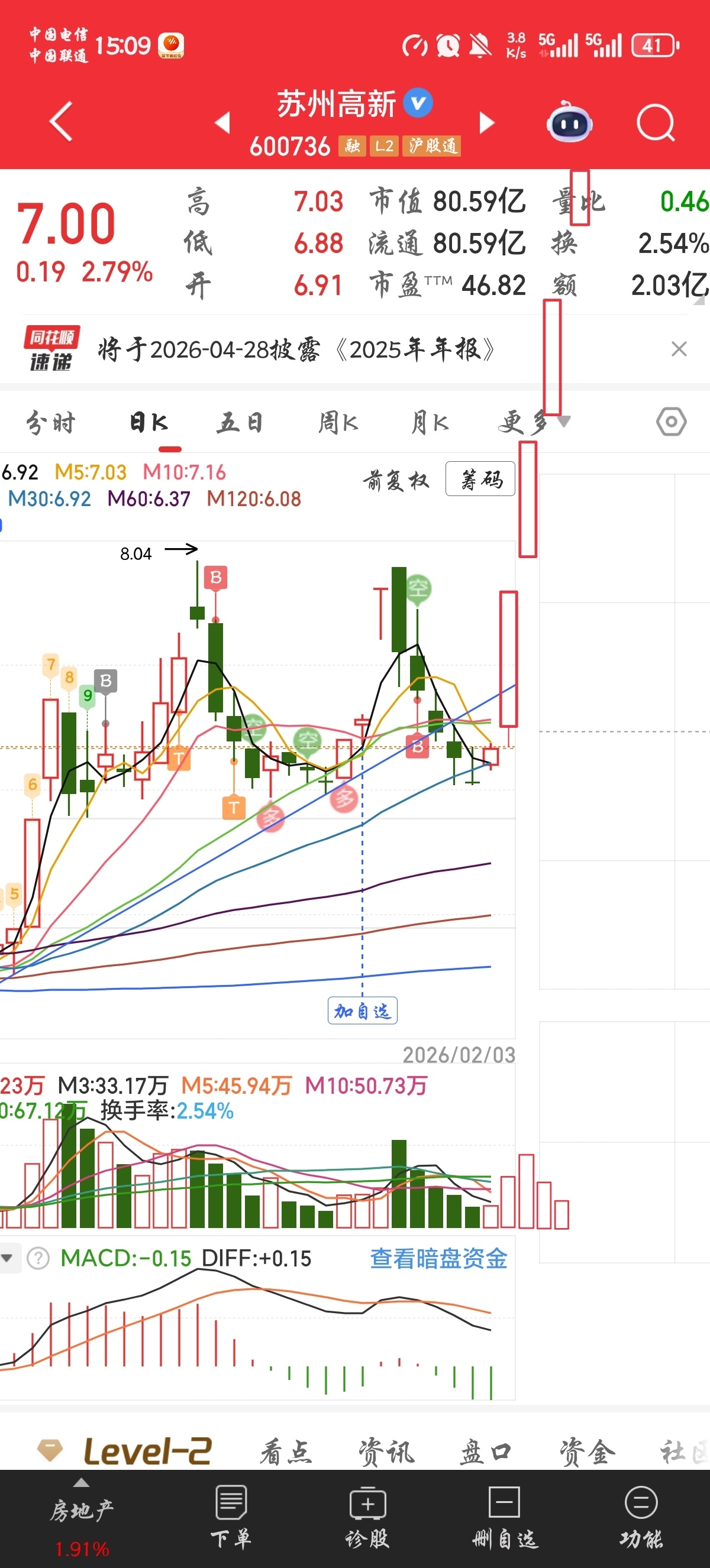The height and width of the screenshot is (1568, 710).
Task: Open the 盘口 tab
Action: (485, 1452)
